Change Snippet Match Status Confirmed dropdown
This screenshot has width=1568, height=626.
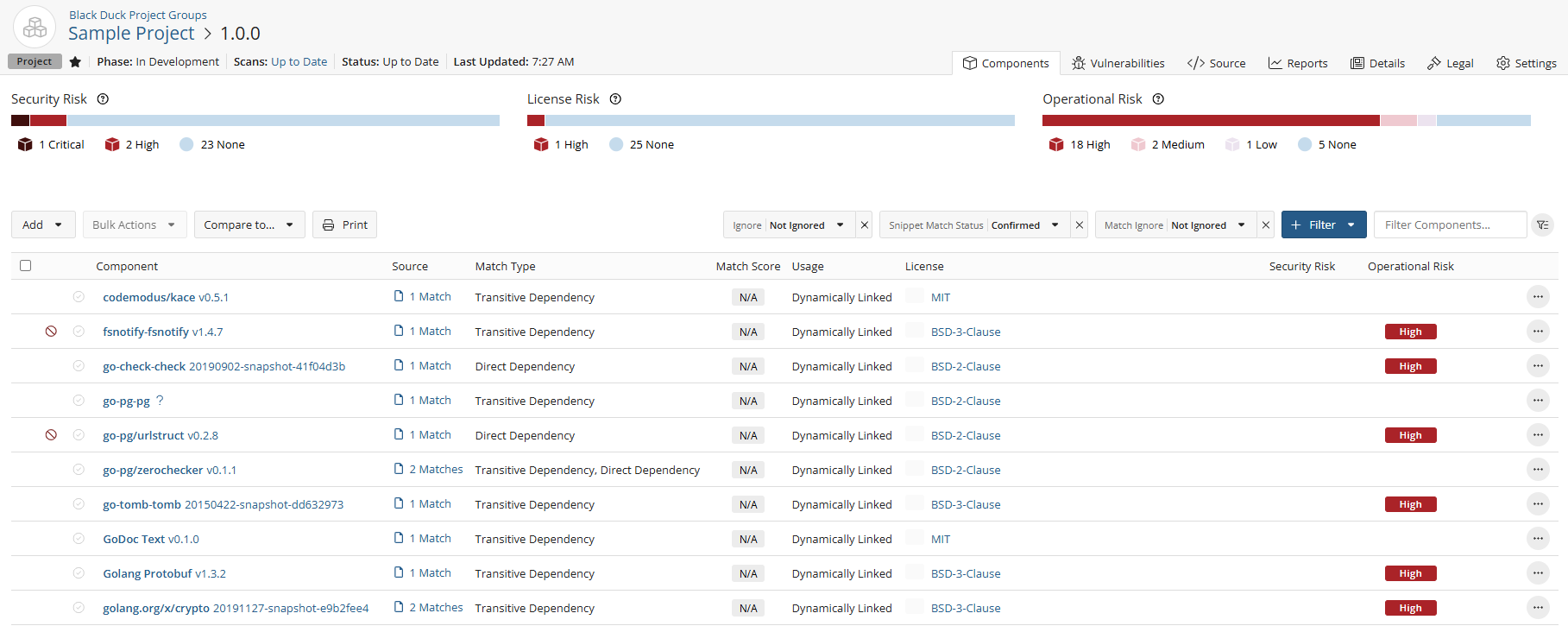(1027, 224)
